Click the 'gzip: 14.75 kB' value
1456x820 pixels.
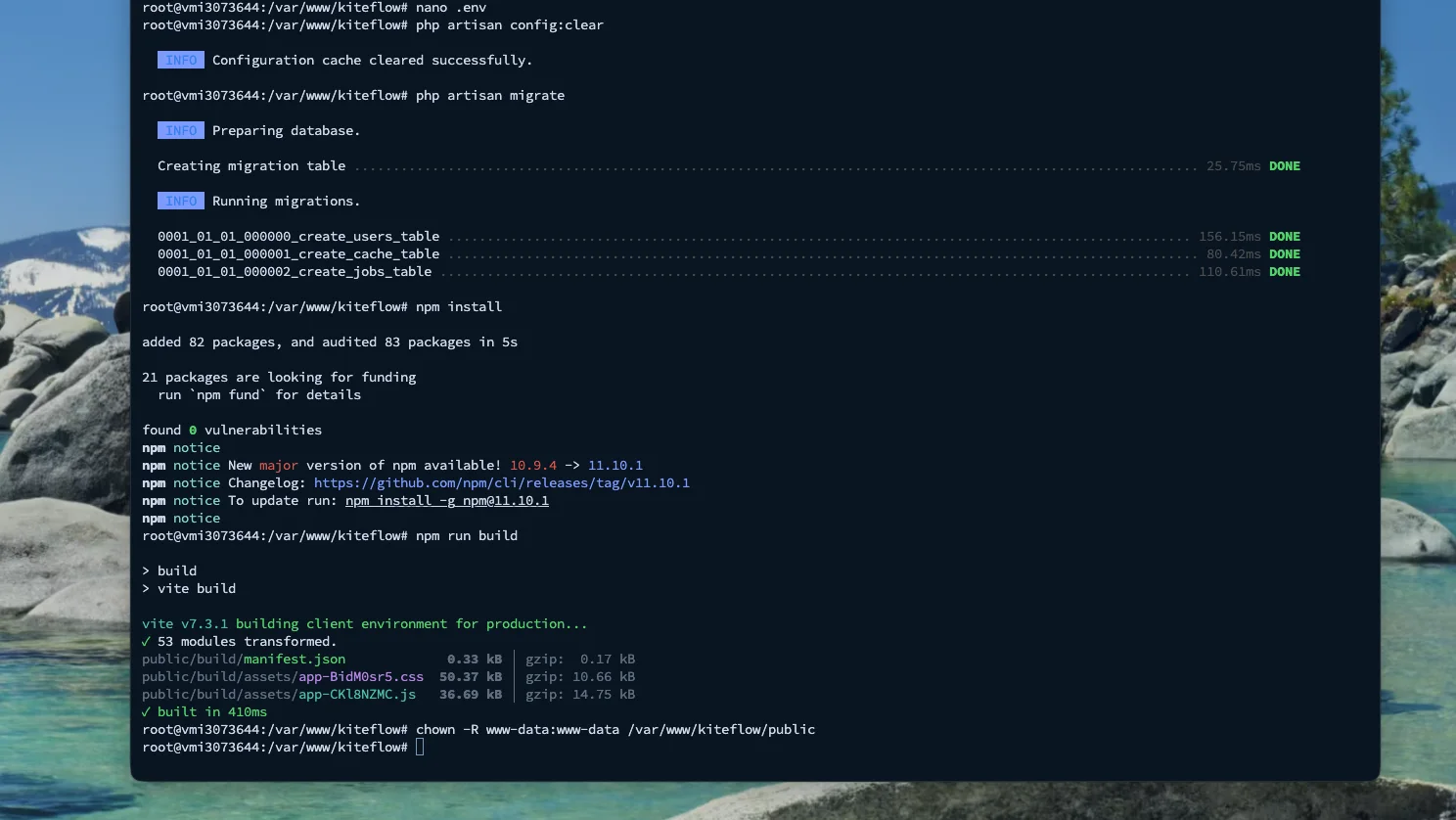coord(580,694)
